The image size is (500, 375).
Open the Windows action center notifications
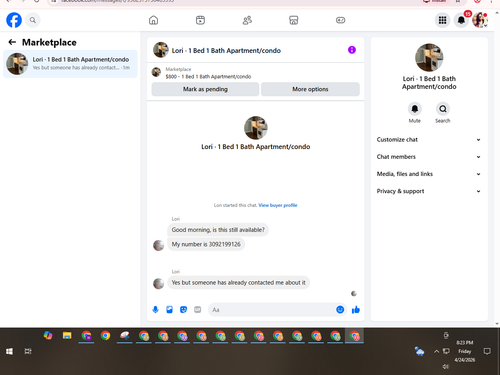487,351
